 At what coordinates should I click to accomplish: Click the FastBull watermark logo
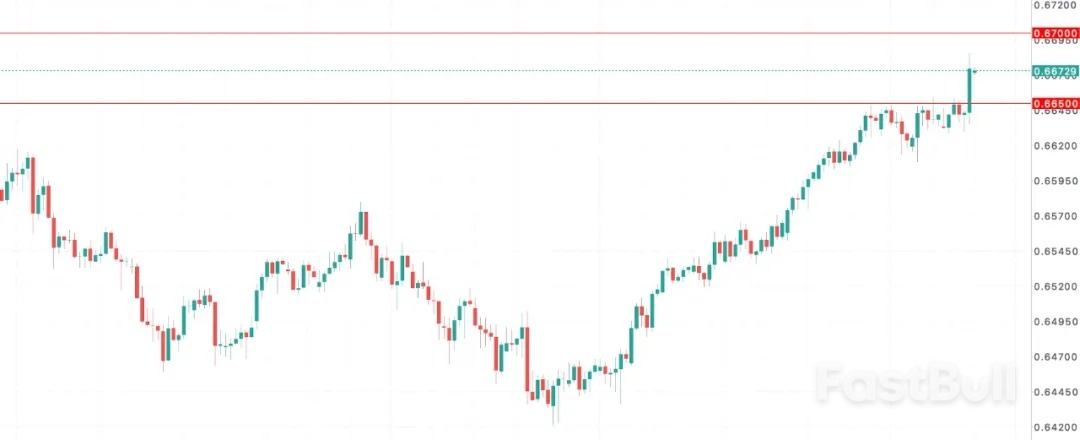point(916,382)
